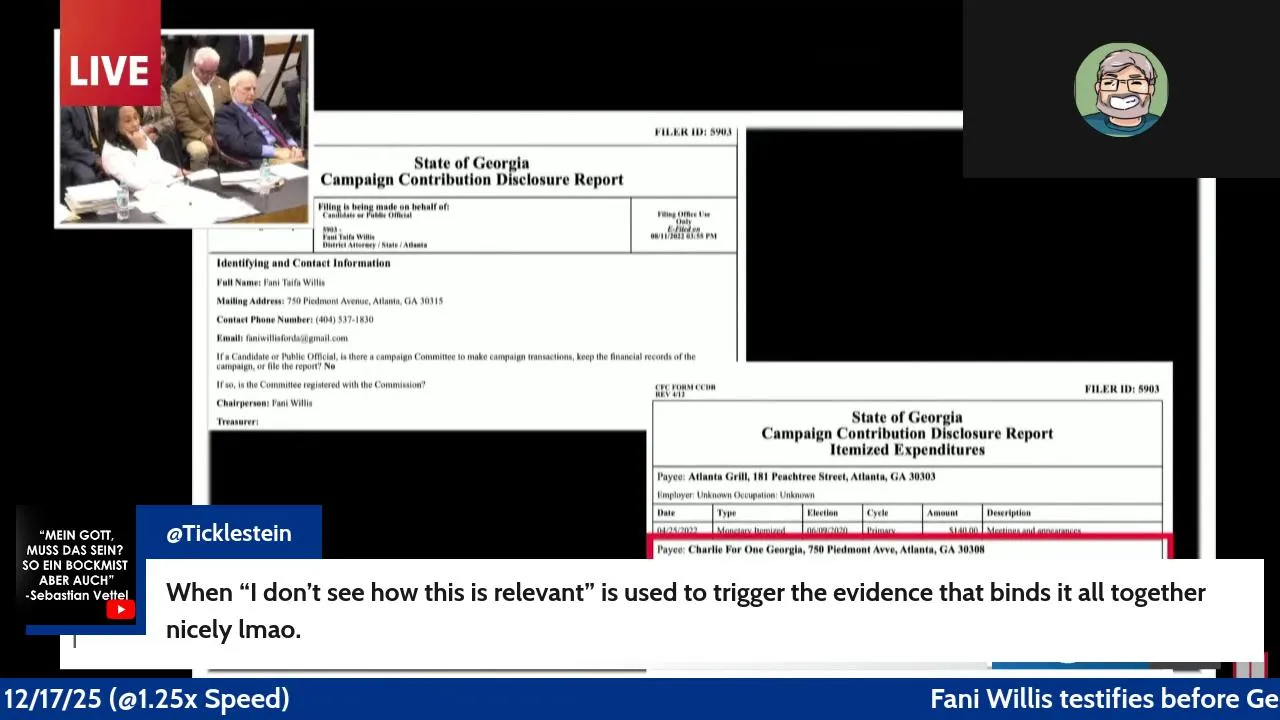Click the "Full Name: Fani Taifa Willis" line
Image resolution: width=1280 pixels, height=720 pixels.
(270, 283)
